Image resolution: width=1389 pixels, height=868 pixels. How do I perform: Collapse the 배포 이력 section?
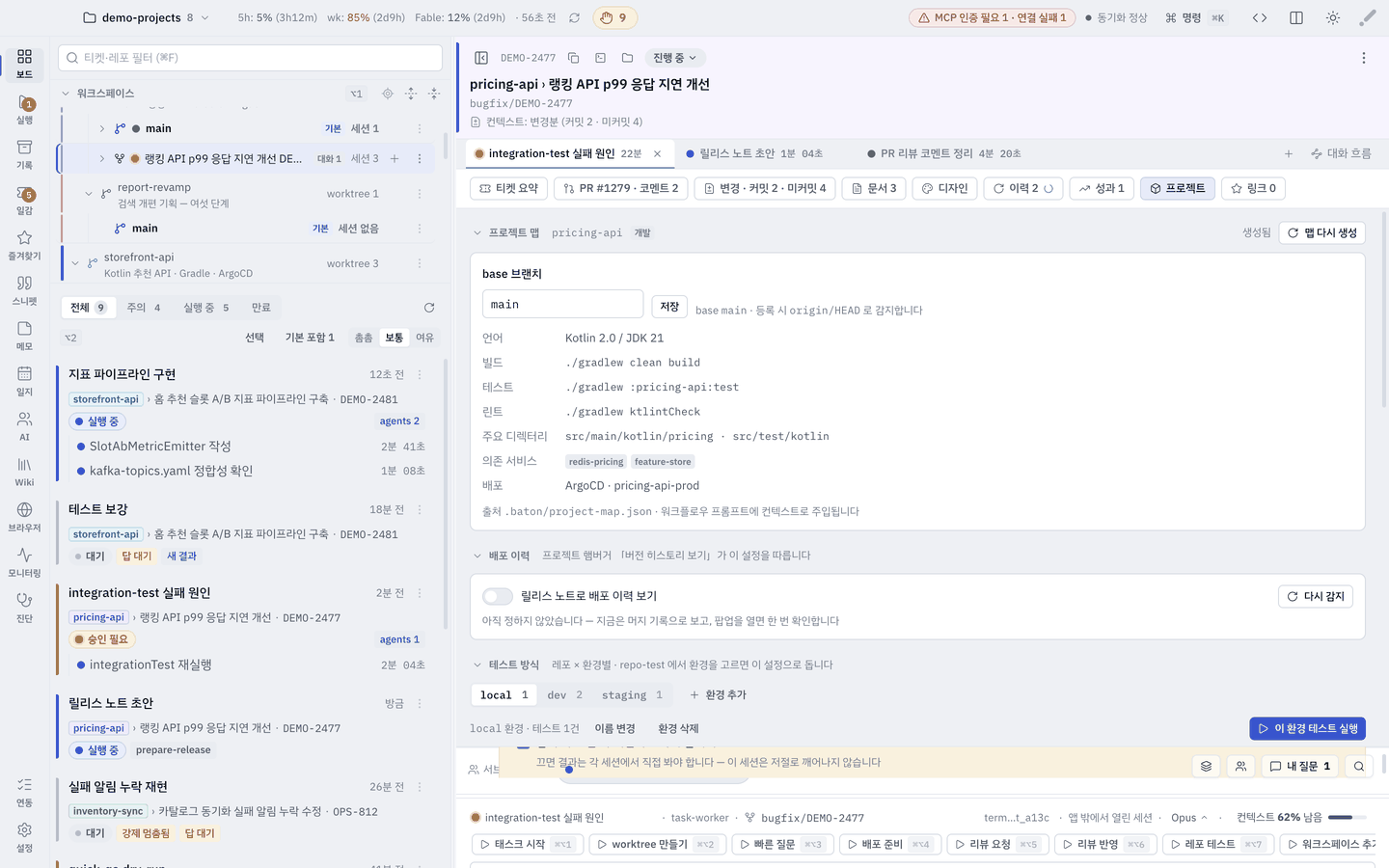[477, 556]
